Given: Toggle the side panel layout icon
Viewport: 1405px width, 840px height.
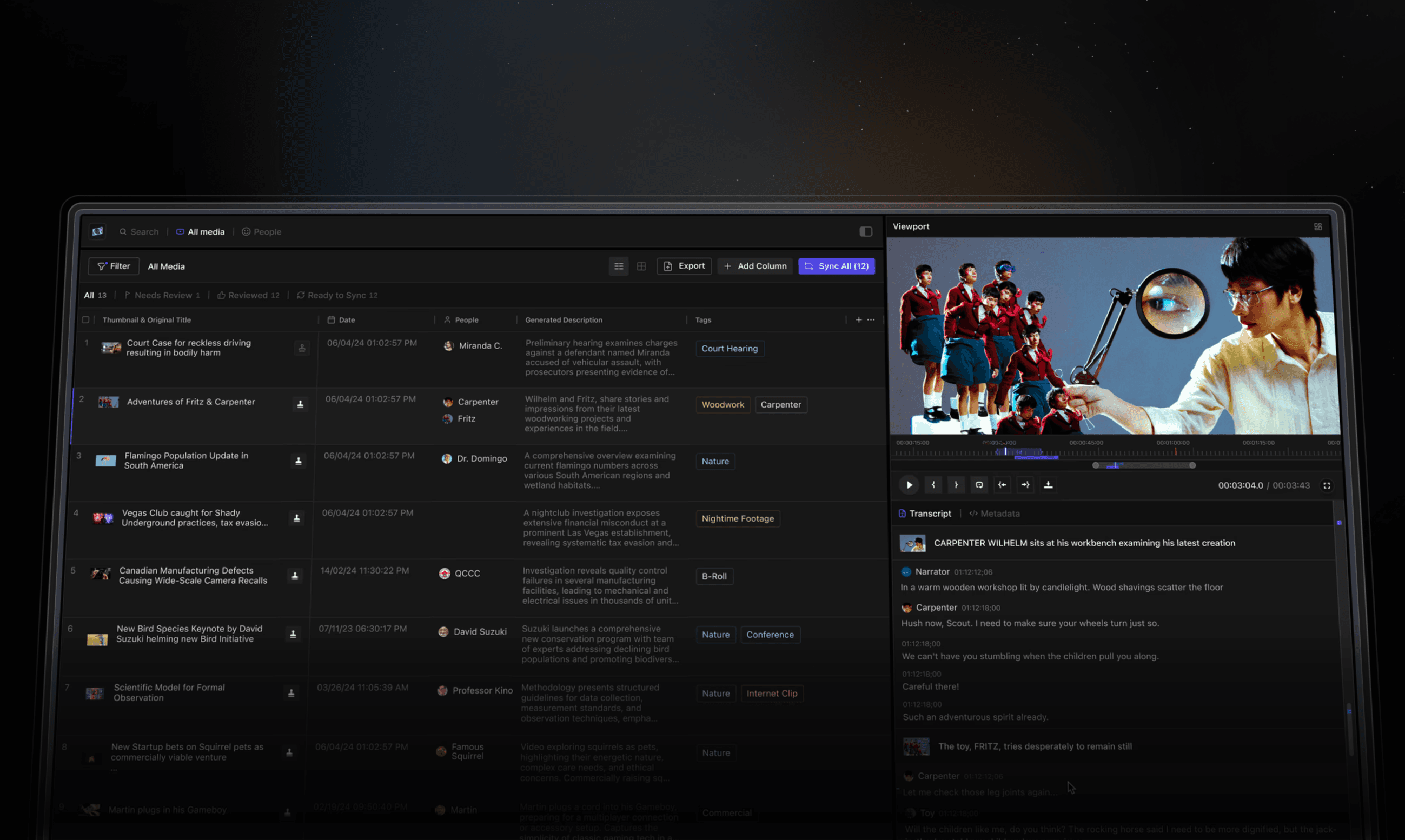Looking at the screenshot, I should click(866, 231).
